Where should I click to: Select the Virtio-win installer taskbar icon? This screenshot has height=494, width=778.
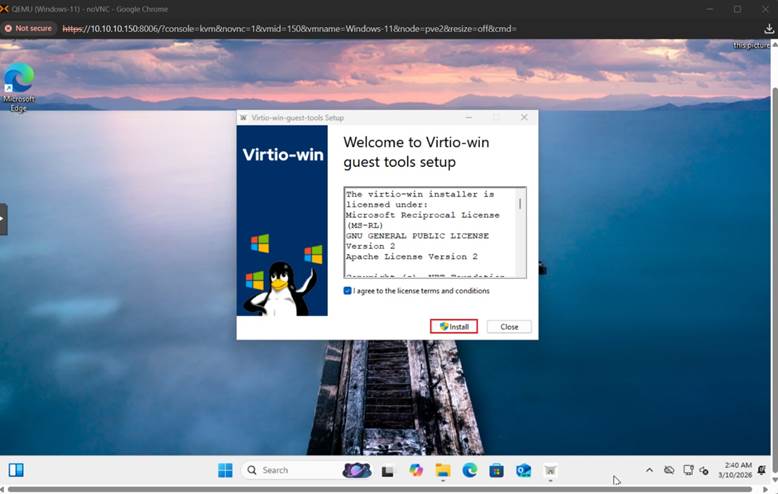coord(549,470)
